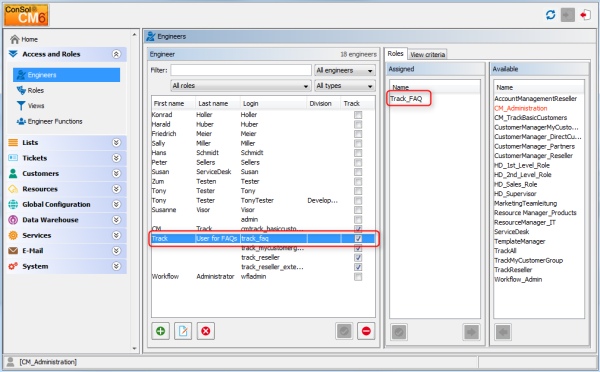
Task: Open the Home navigation item
Action: (24, 39)
